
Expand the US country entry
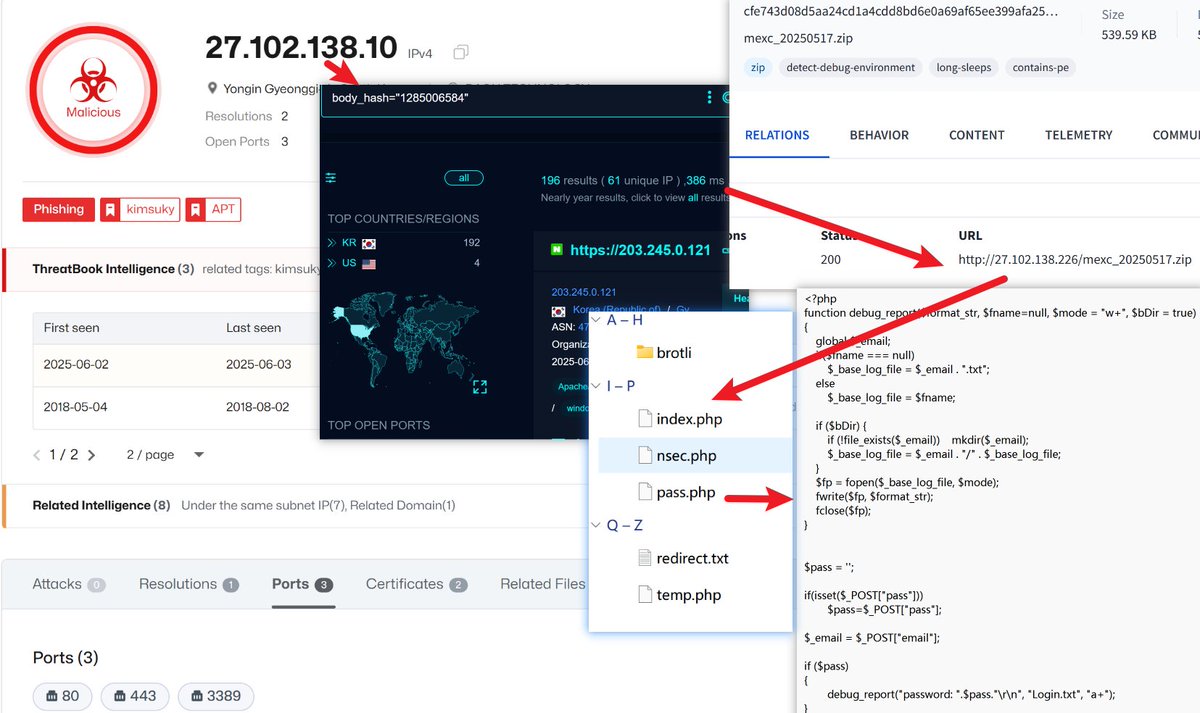[x=332, y=264]
